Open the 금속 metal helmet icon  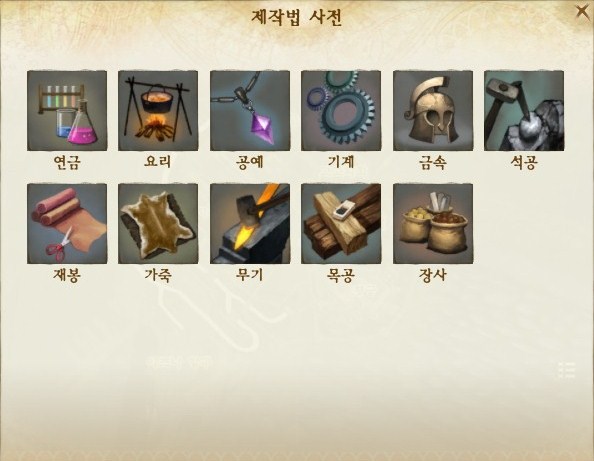tap(433, 111)
